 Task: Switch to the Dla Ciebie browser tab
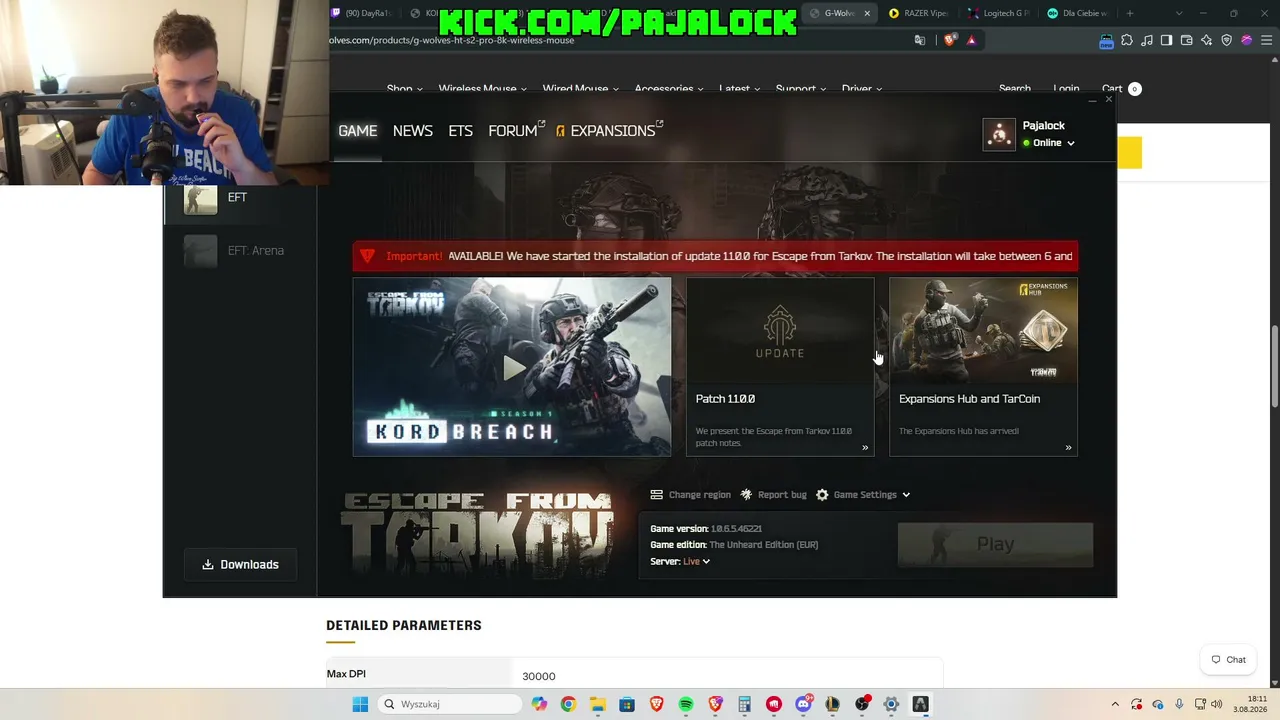(1078, 13)
